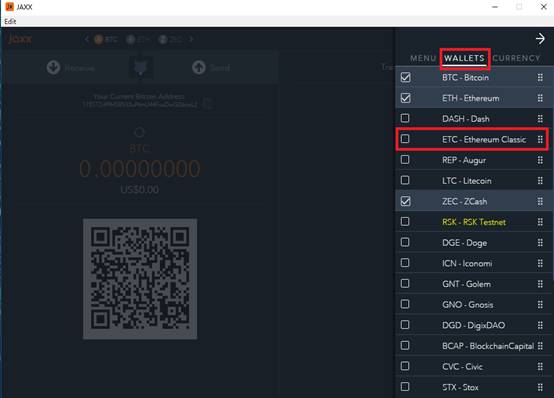The height and width of the screenshot is (398, 554).
Task: Click the 0.00000000 BTC balance
Action: pos(140,169)
